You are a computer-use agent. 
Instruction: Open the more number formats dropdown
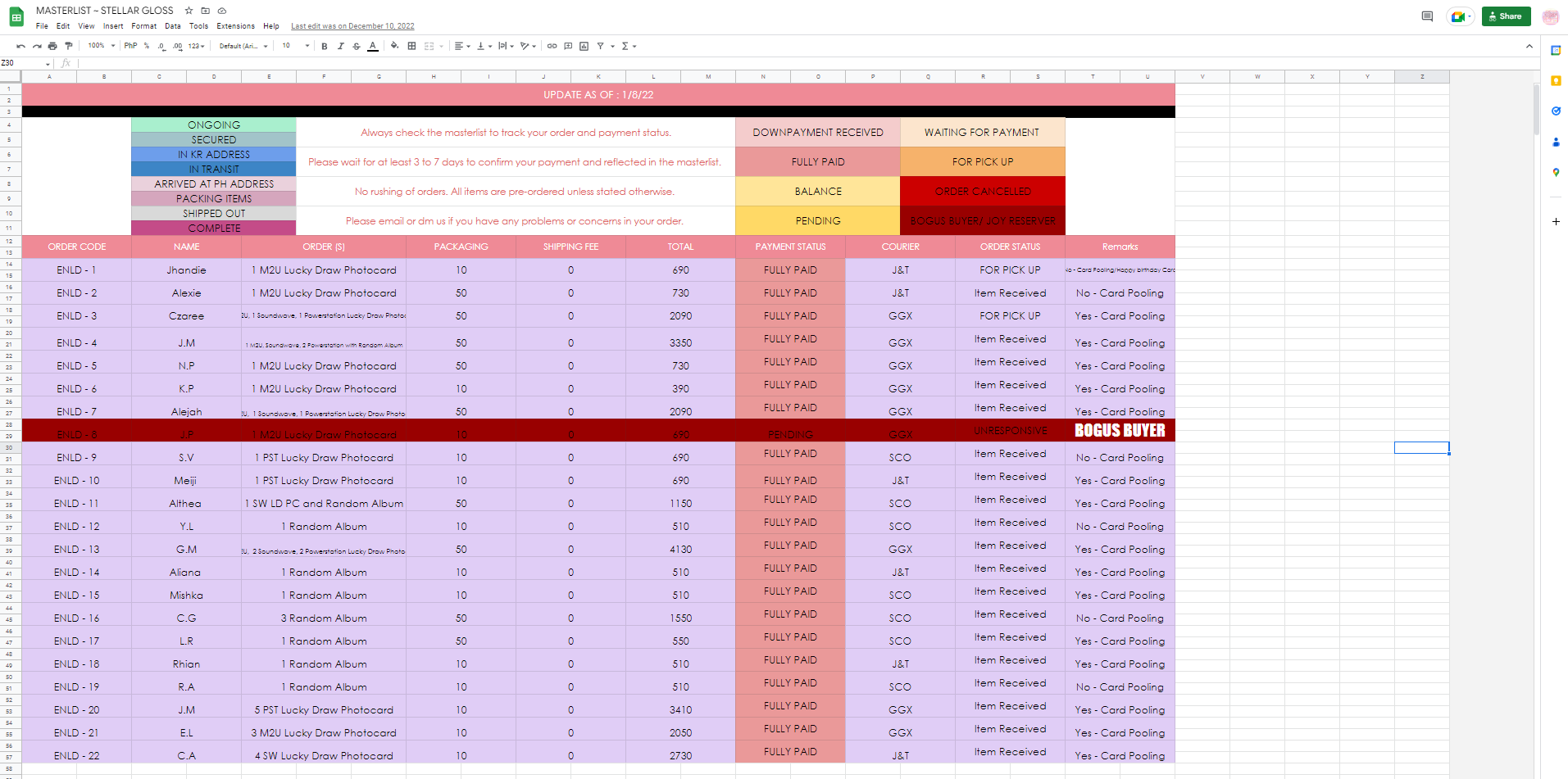click(196, 46)
